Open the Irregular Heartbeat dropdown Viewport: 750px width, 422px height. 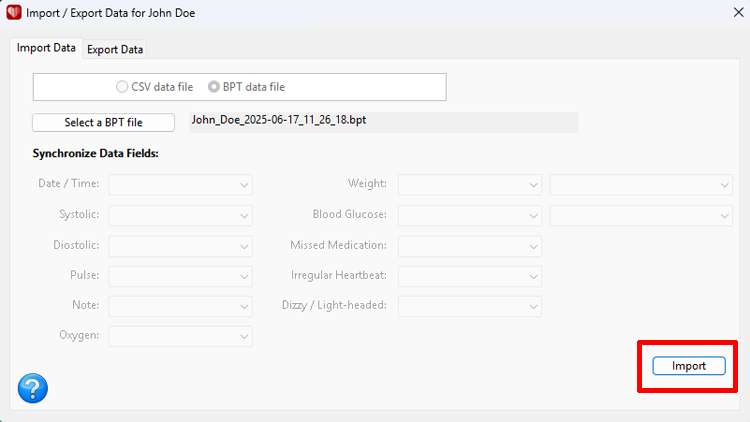click(x=470, y=276)
